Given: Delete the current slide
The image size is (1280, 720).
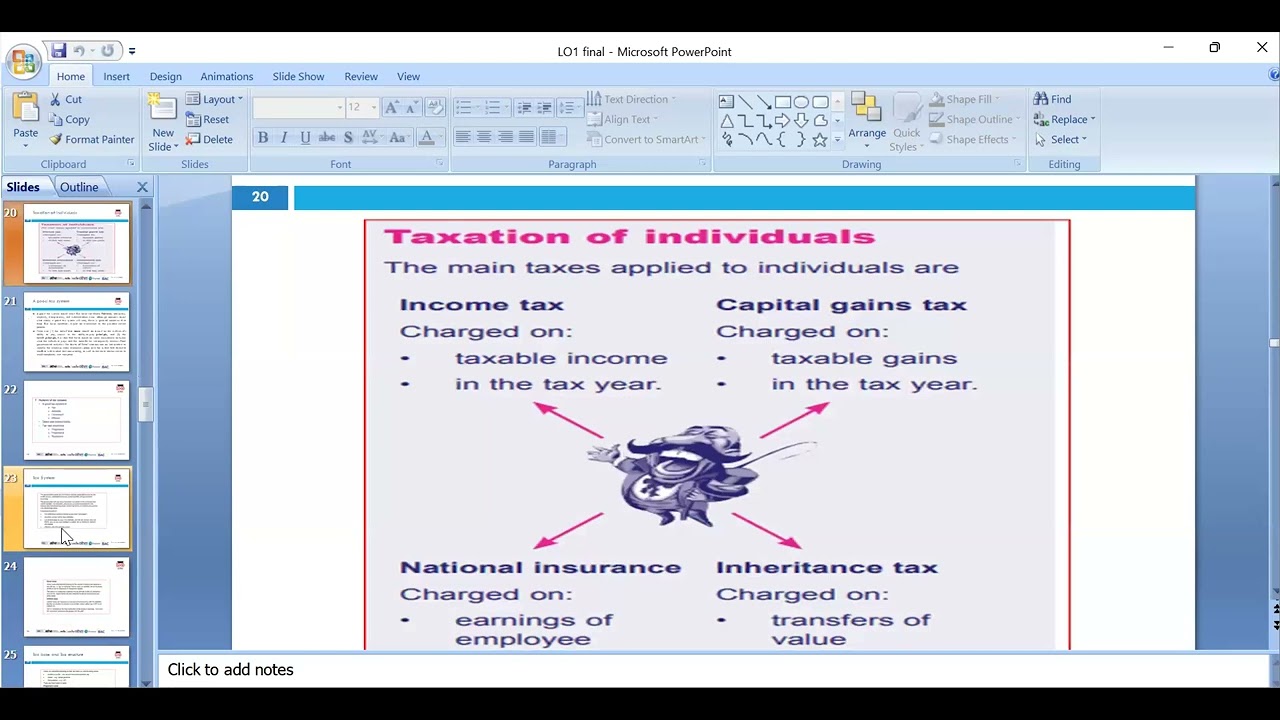Looking at the screenshot, I should [210, 139].
